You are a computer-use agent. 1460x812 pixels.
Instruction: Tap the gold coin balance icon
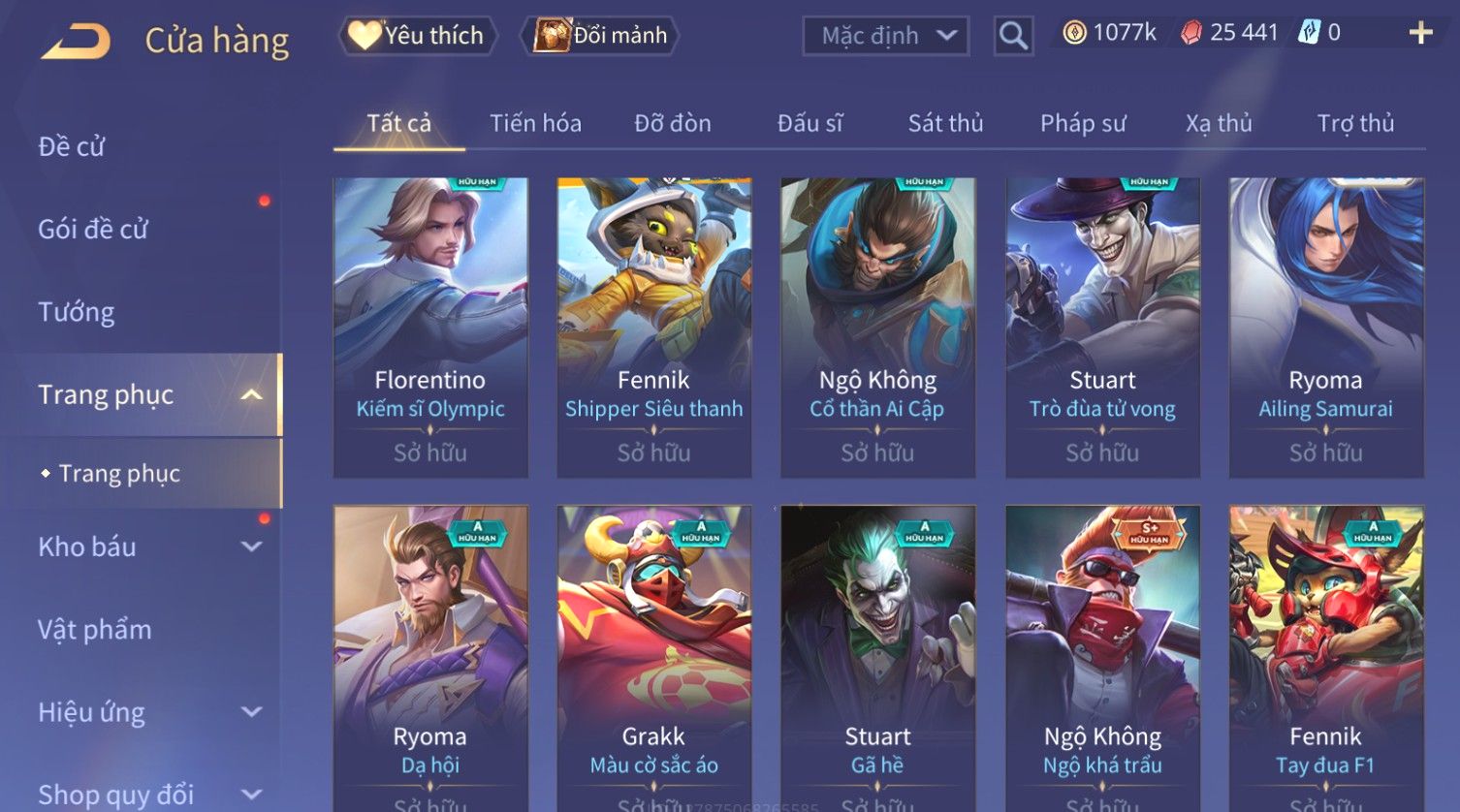click(1074, 33)
